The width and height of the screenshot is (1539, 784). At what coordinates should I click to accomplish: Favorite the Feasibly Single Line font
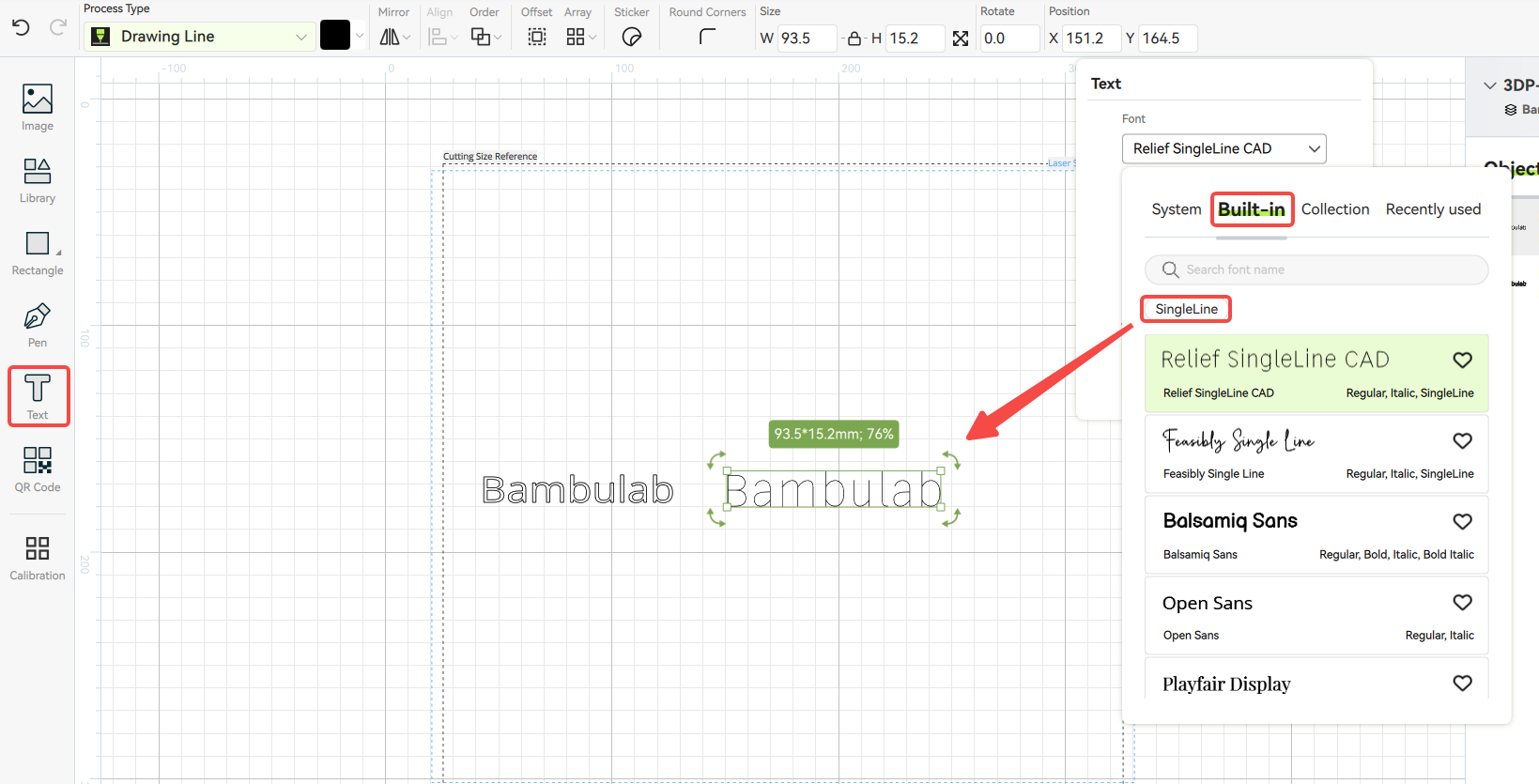pyautogui.click(x=1462, y=440)
